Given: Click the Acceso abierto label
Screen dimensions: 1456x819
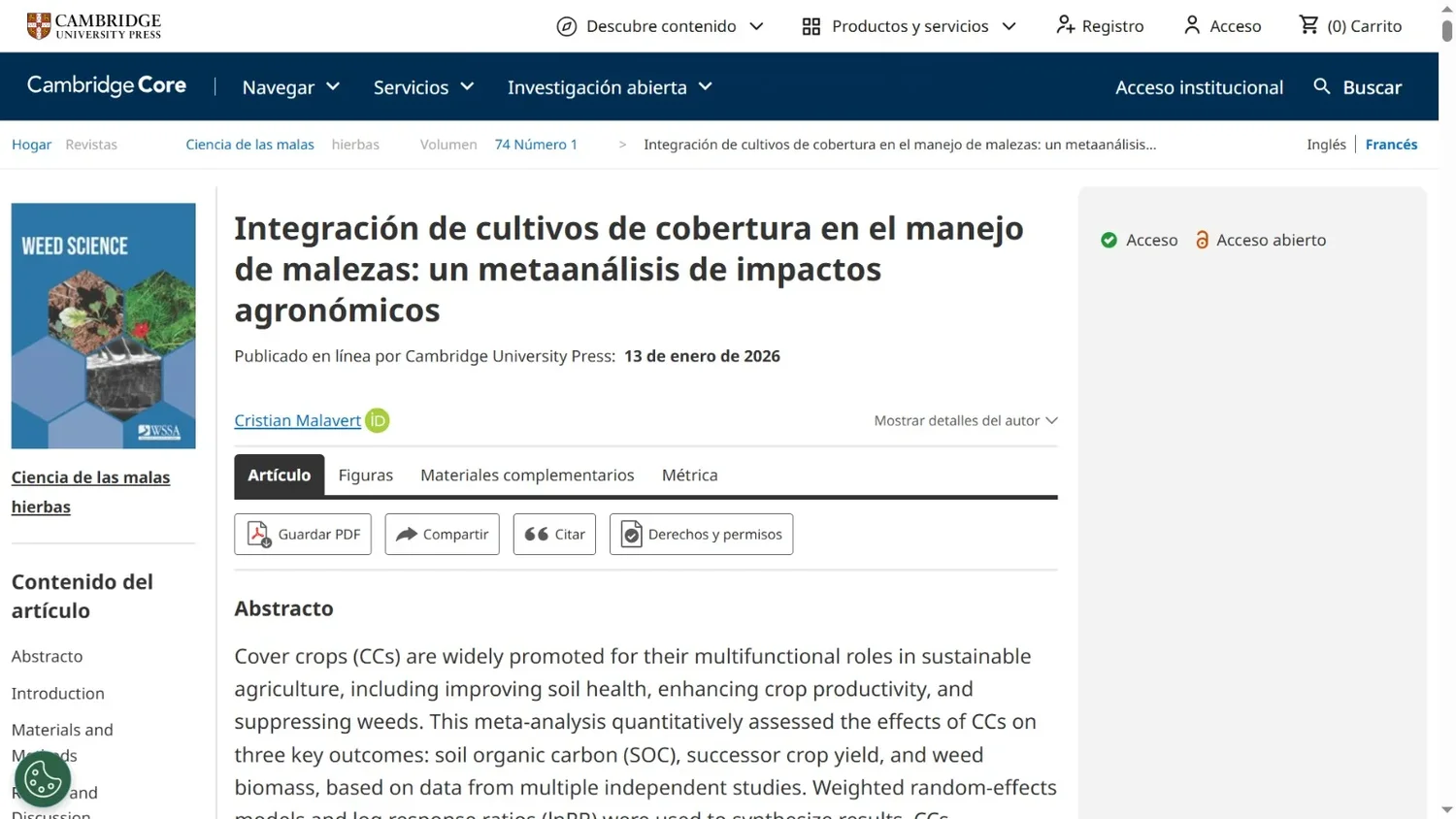Looking at the screenshot, I should (x=1271, y=240).
